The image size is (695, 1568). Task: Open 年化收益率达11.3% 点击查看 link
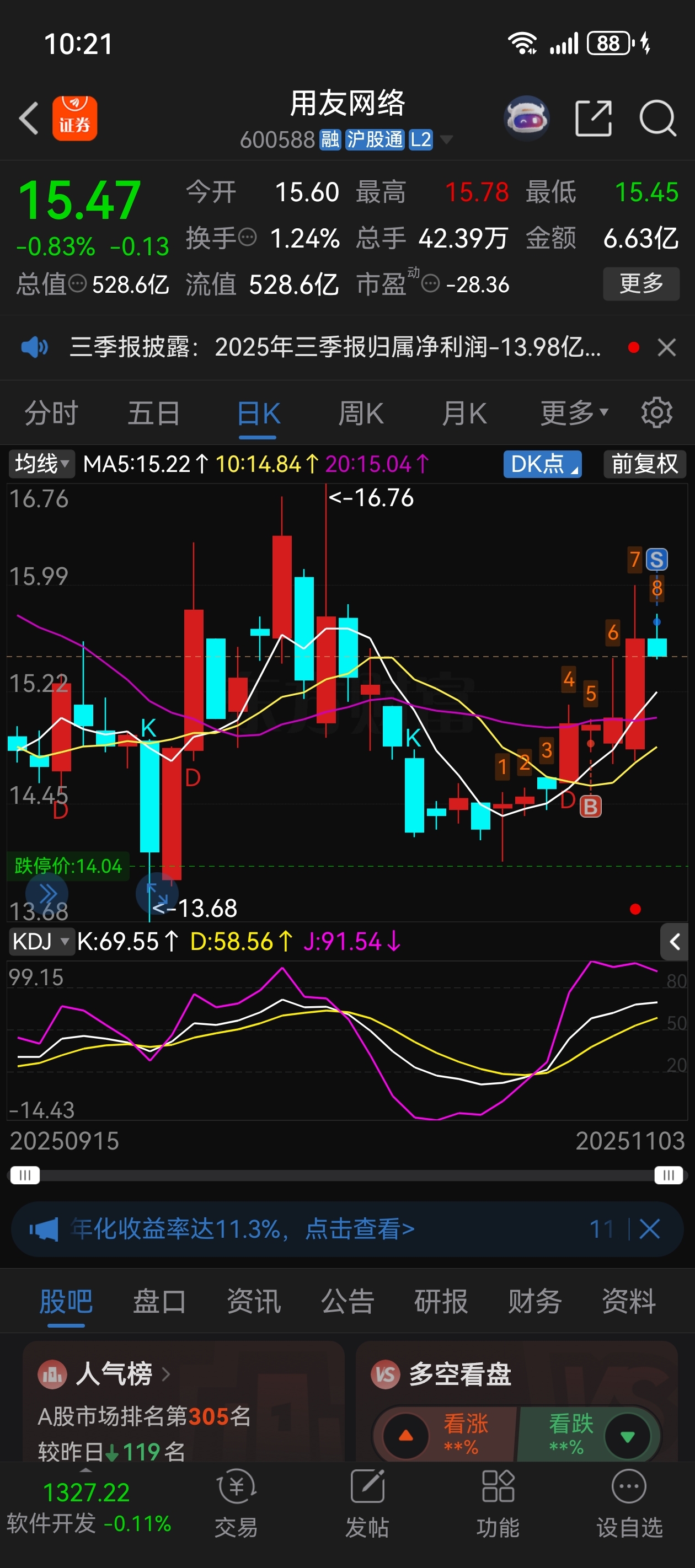click(243, 1229)
